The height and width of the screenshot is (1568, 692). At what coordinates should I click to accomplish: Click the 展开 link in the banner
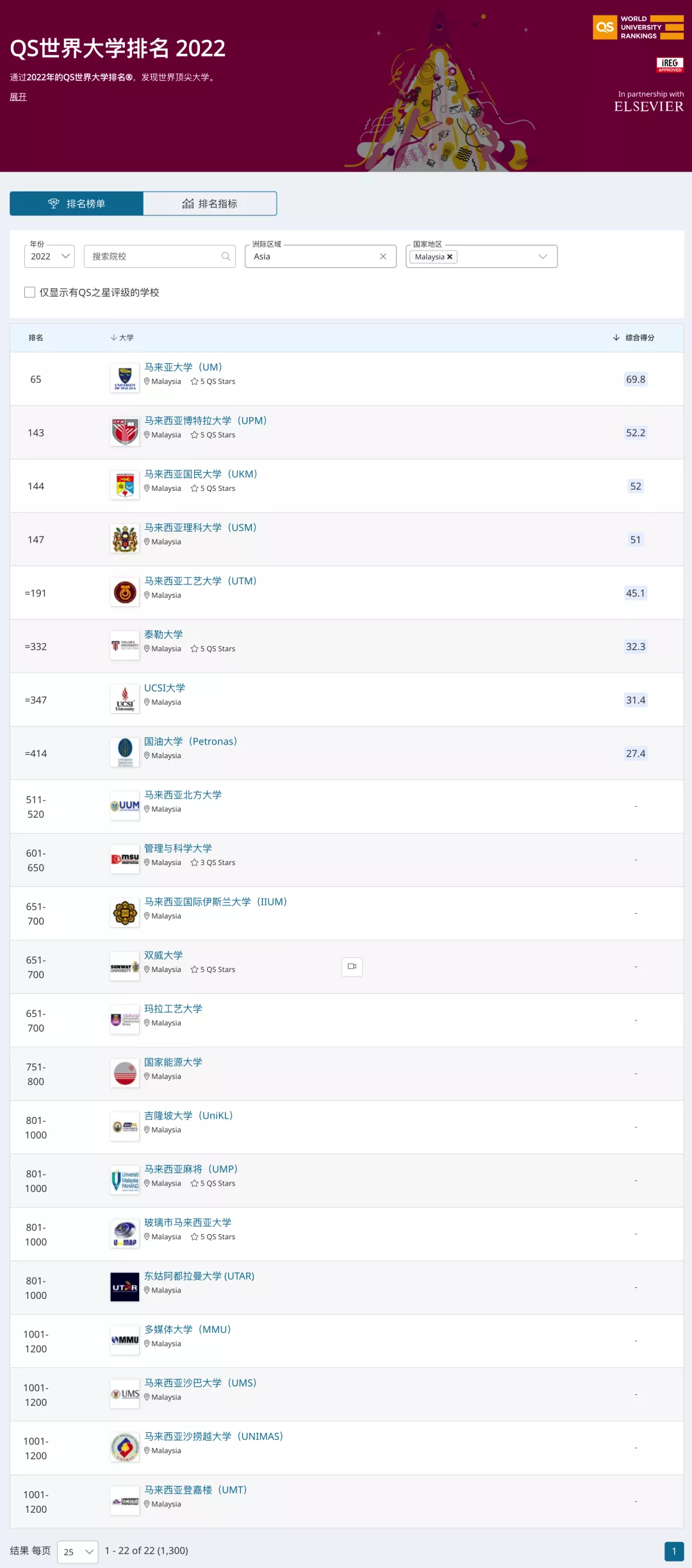click(18, 97)
